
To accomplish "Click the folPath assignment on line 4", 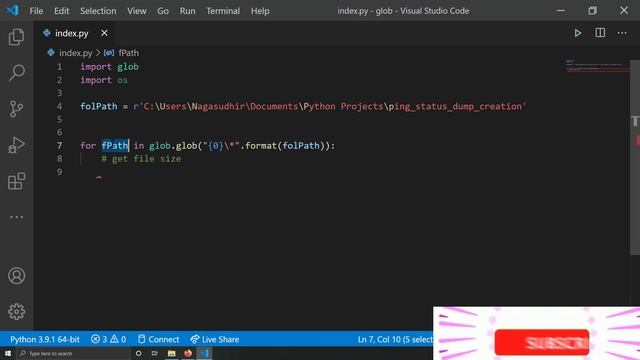I will click(303, 107).
